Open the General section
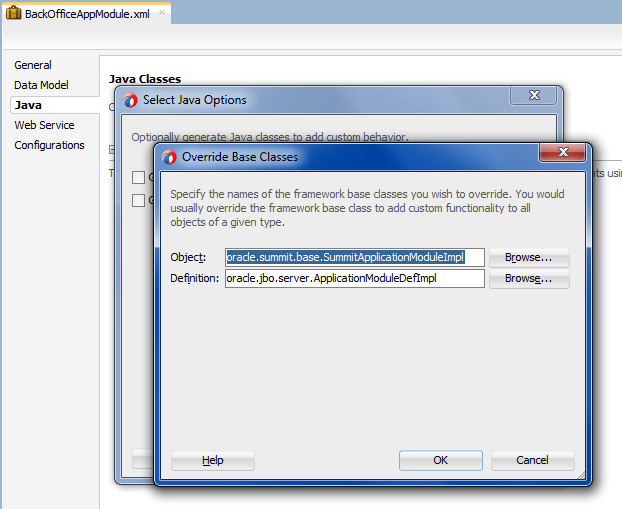 pyautogui.click(x=33, y=65)
